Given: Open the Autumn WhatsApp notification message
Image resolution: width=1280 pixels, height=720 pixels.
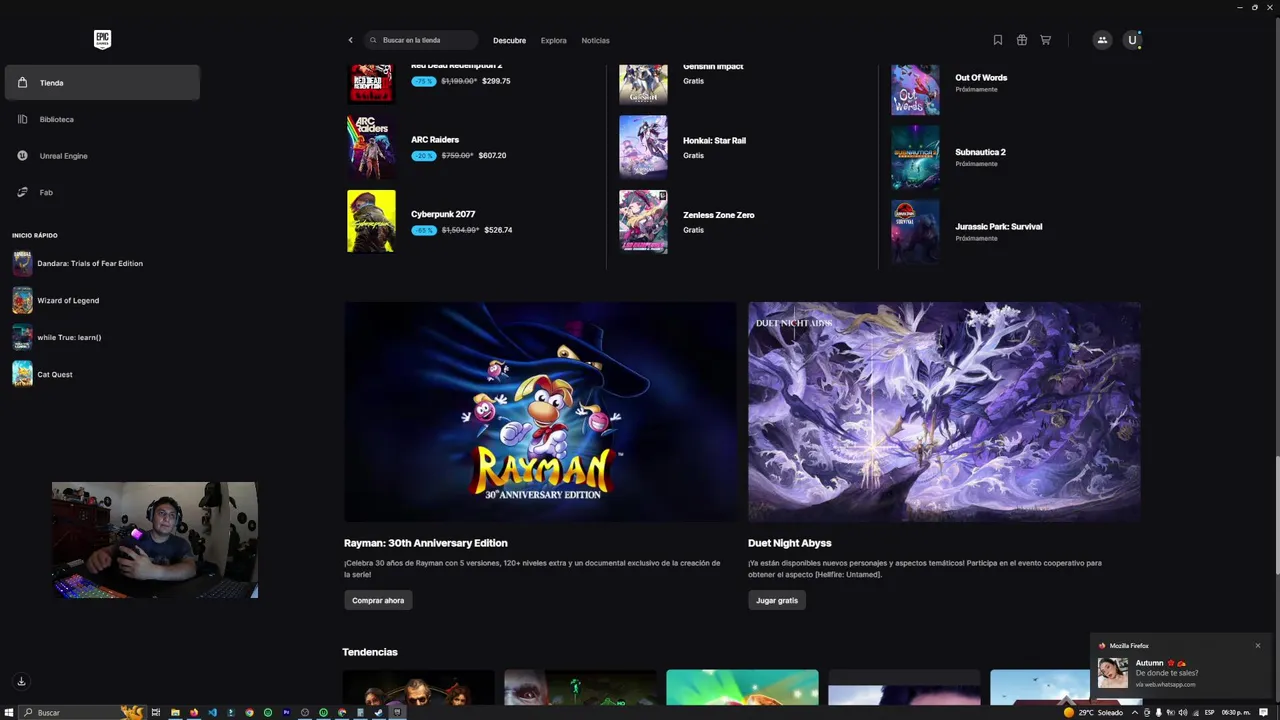Looking at the screenshot, I should [1180, 668].
